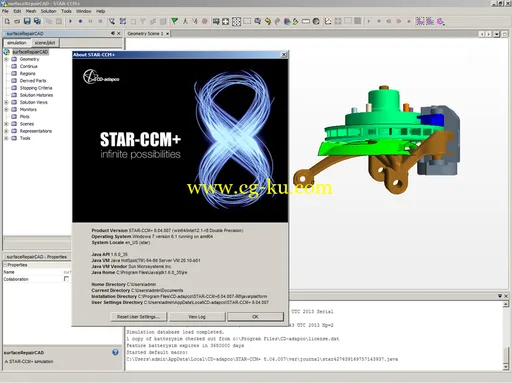Image resolution: width=512 pixels, height=383 pixels.
Task: Click the green flag Initialize Solution icon
Action: click(174, 21)
